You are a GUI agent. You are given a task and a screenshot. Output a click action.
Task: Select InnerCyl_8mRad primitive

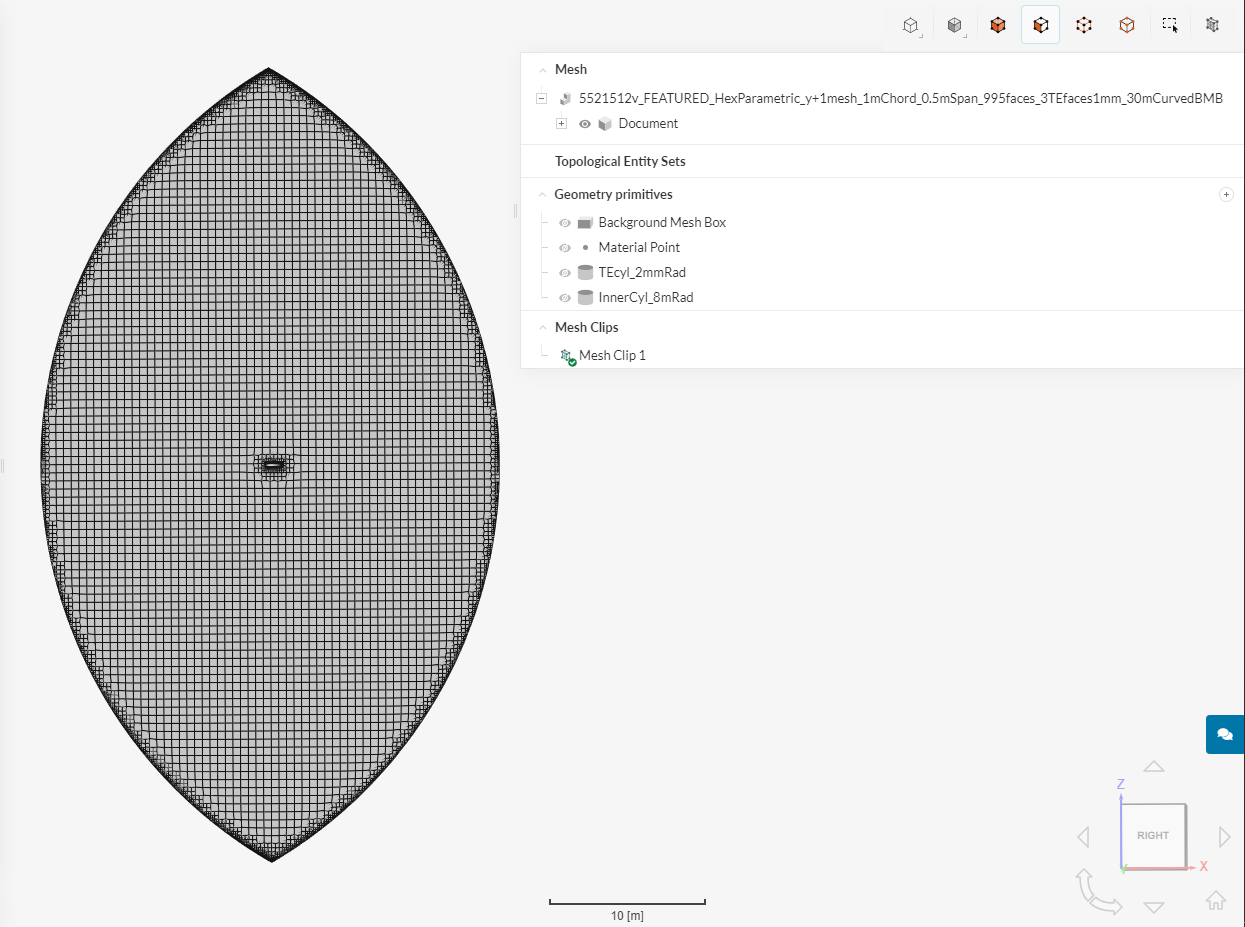(645, 298)
